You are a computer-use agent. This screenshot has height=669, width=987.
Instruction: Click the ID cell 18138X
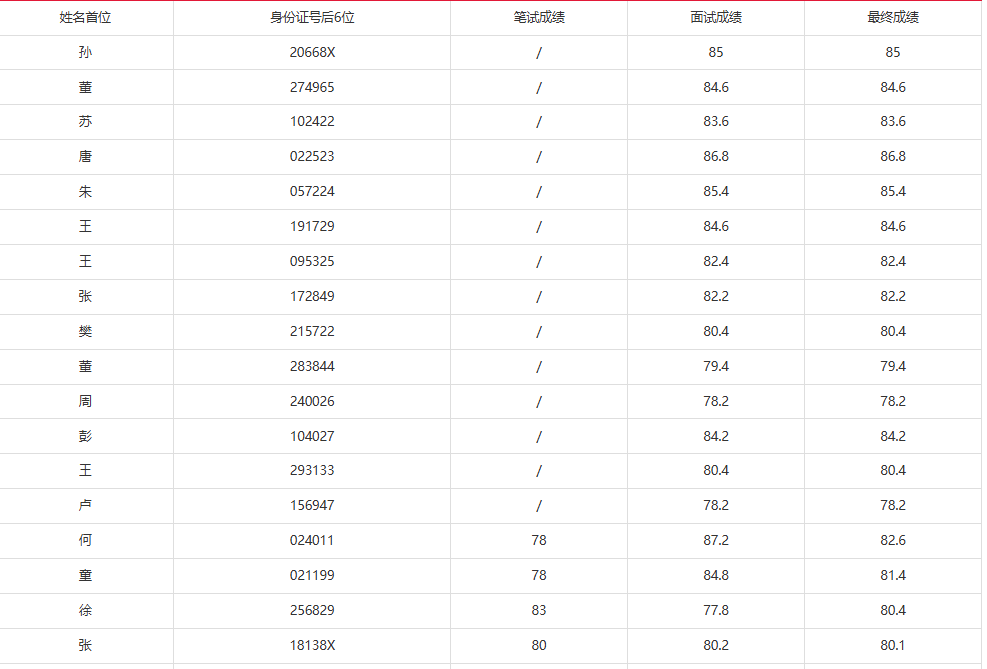(x=312, y=645)
